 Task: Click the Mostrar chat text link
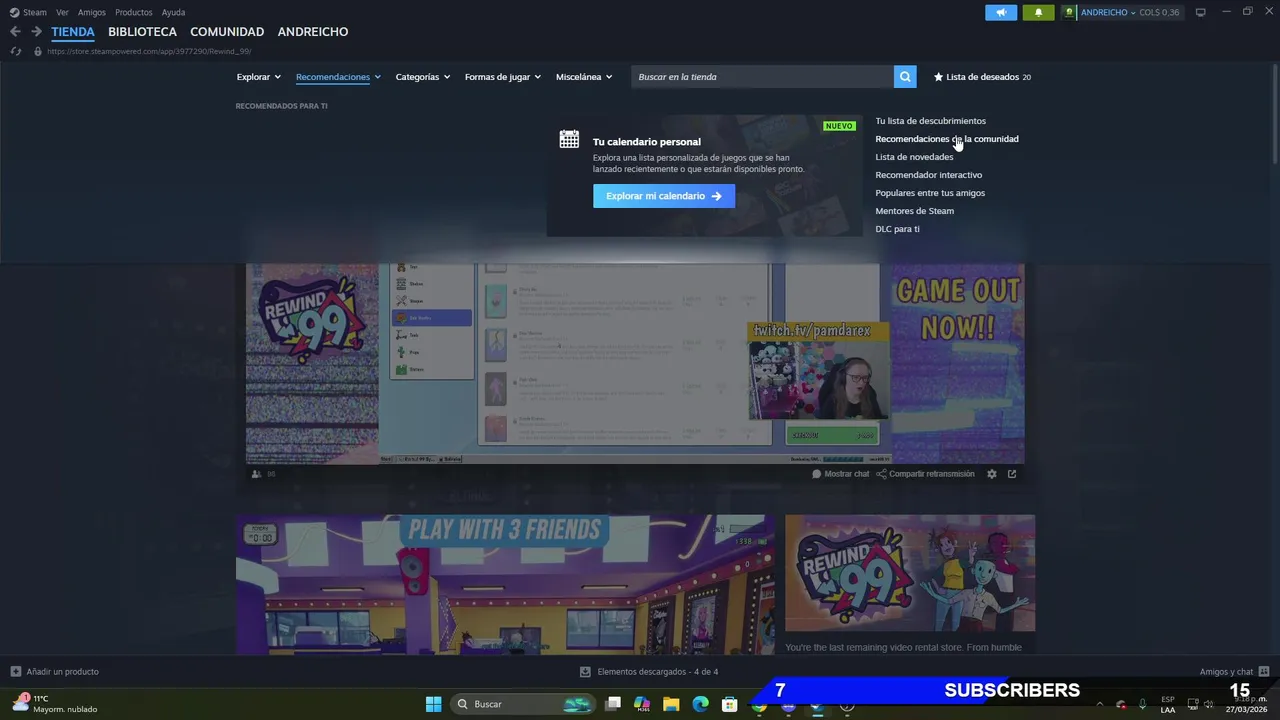pos(846,474)
